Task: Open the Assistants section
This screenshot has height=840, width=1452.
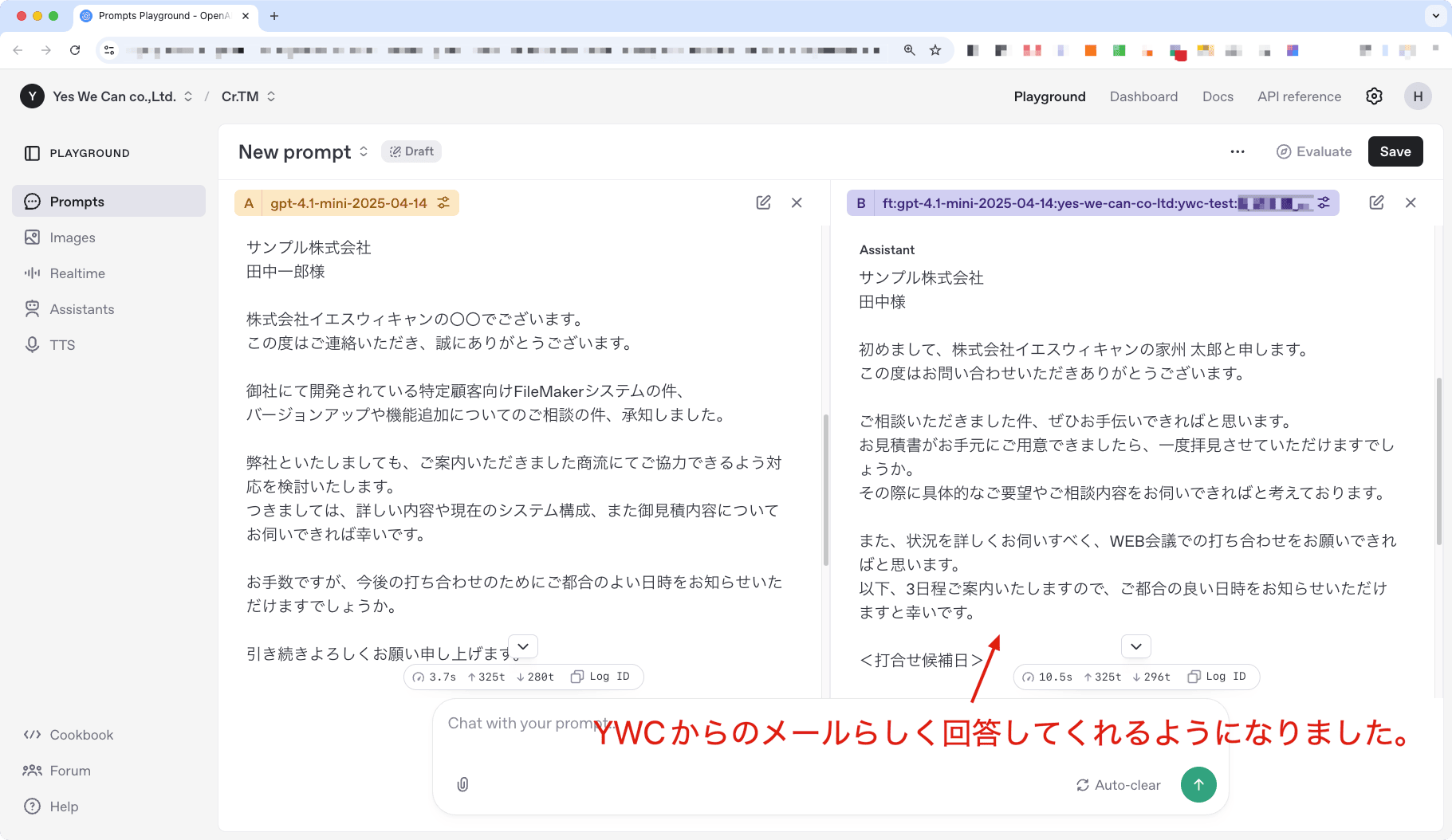Action: tap(81, 309)
